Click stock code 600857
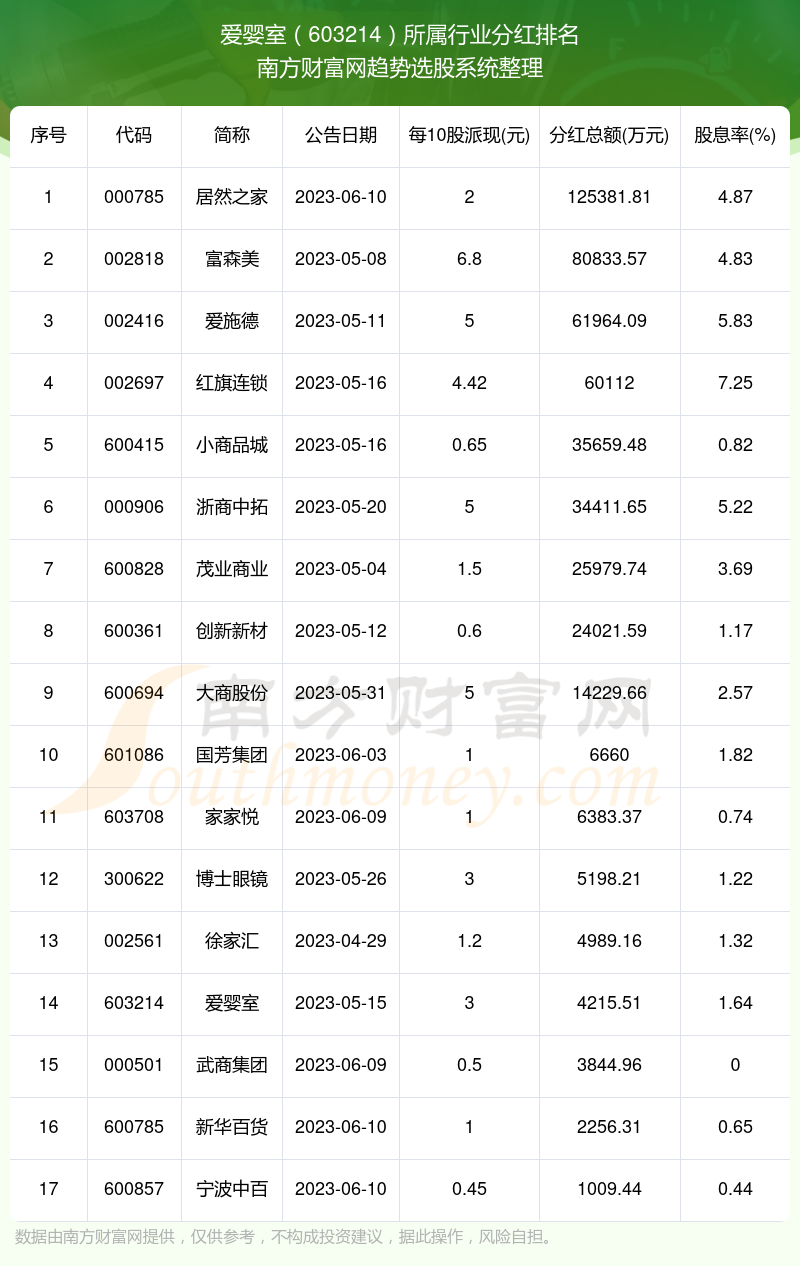 (x=133, y=1189)
